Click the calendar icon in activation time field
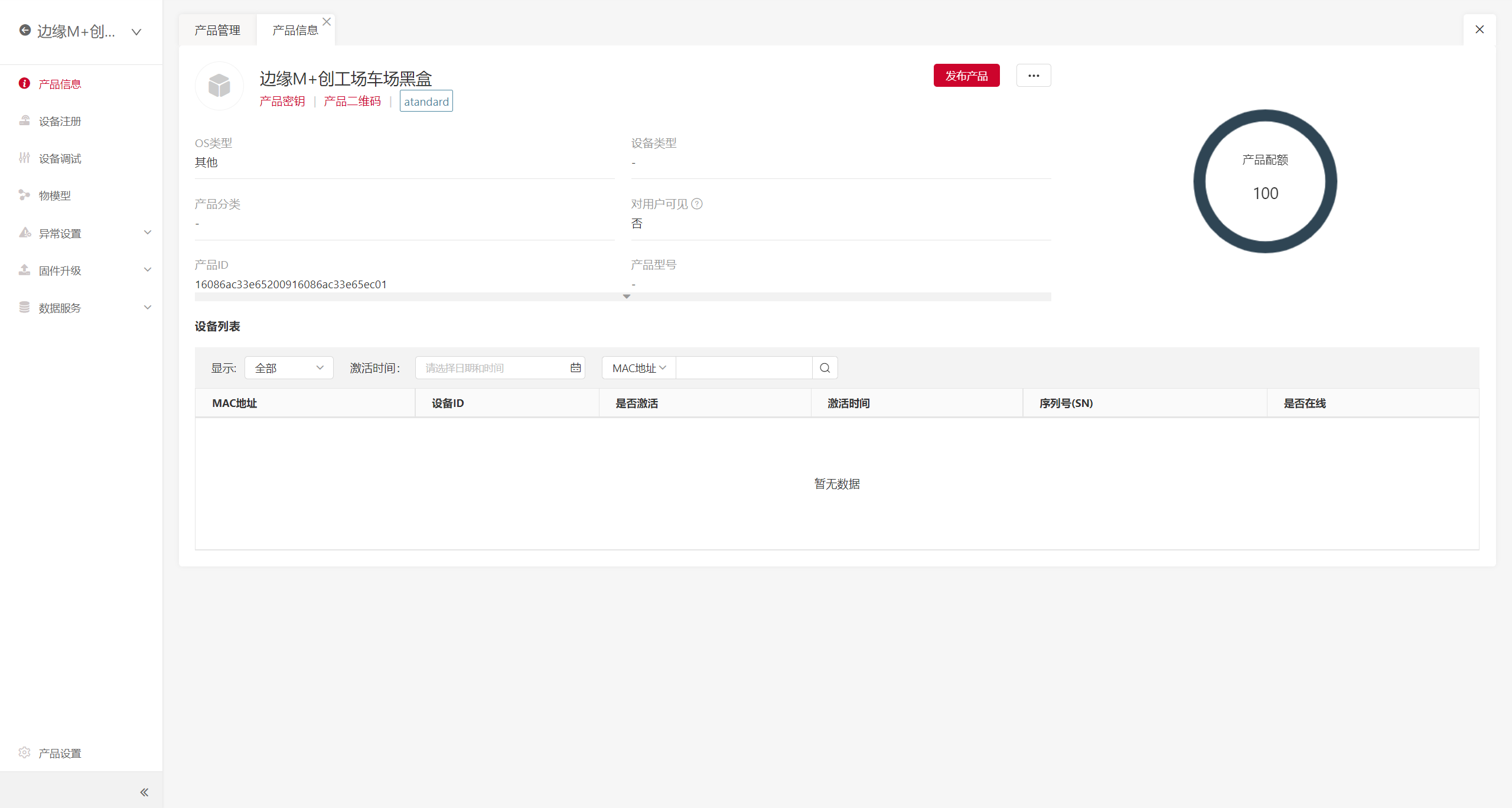 tap(575, 368)
